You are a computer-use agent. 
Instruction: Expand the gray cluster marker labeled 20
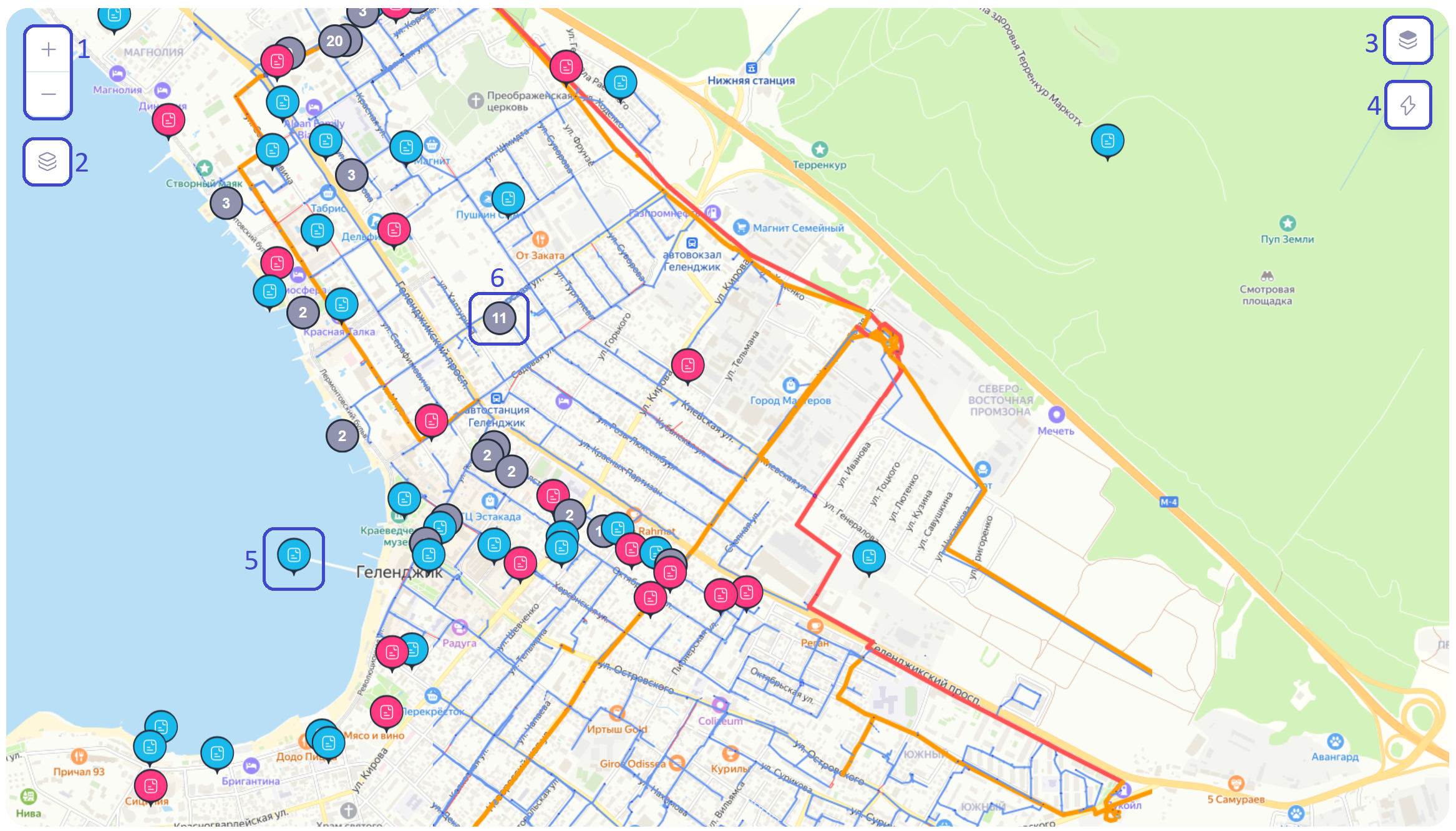(334, 41)
